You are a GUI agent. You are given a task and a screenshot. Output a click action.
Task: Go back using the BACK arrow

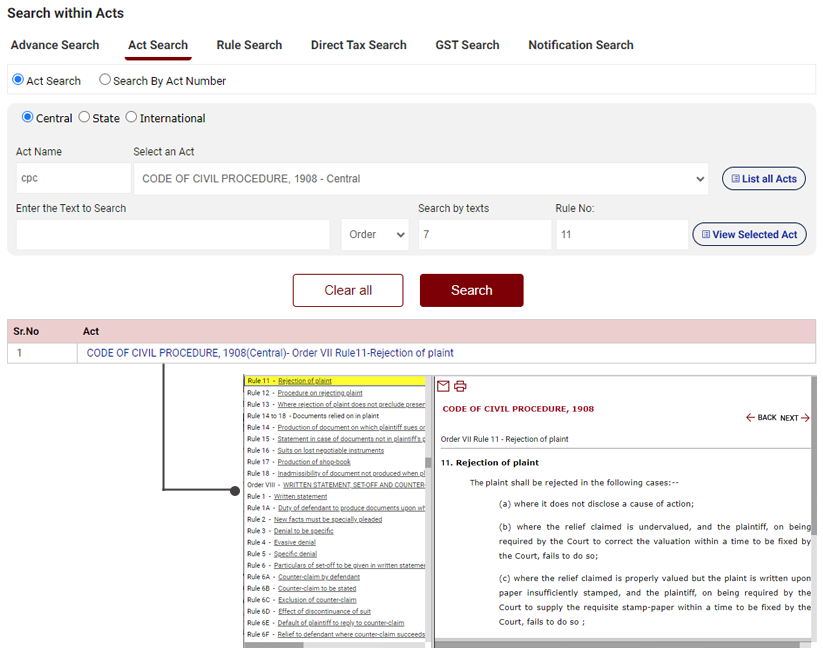(761, 418)
